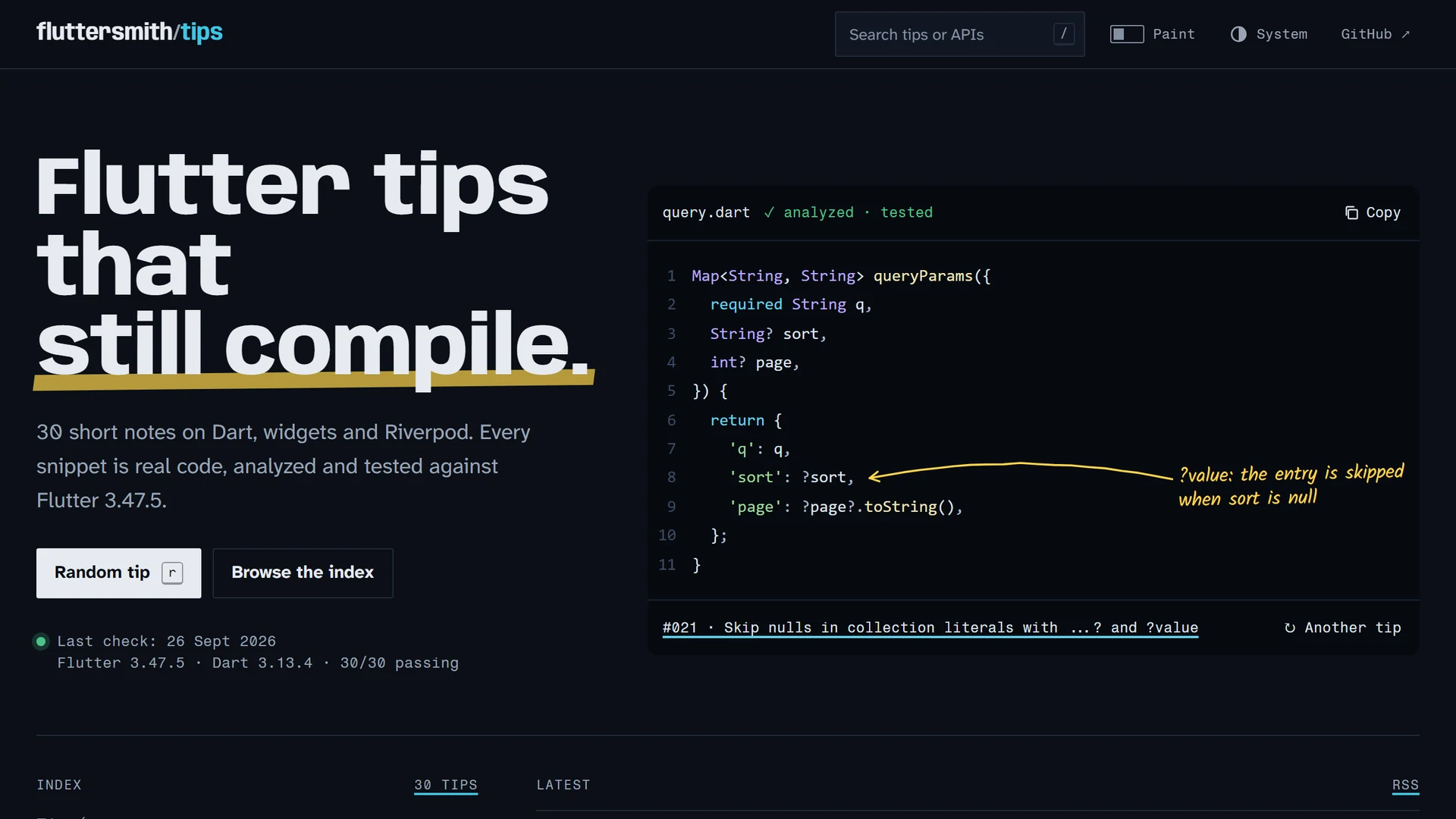This screenshot has width=1456, height=819.
Task: Switch the System theme mode
Action: pos(1269,34)
